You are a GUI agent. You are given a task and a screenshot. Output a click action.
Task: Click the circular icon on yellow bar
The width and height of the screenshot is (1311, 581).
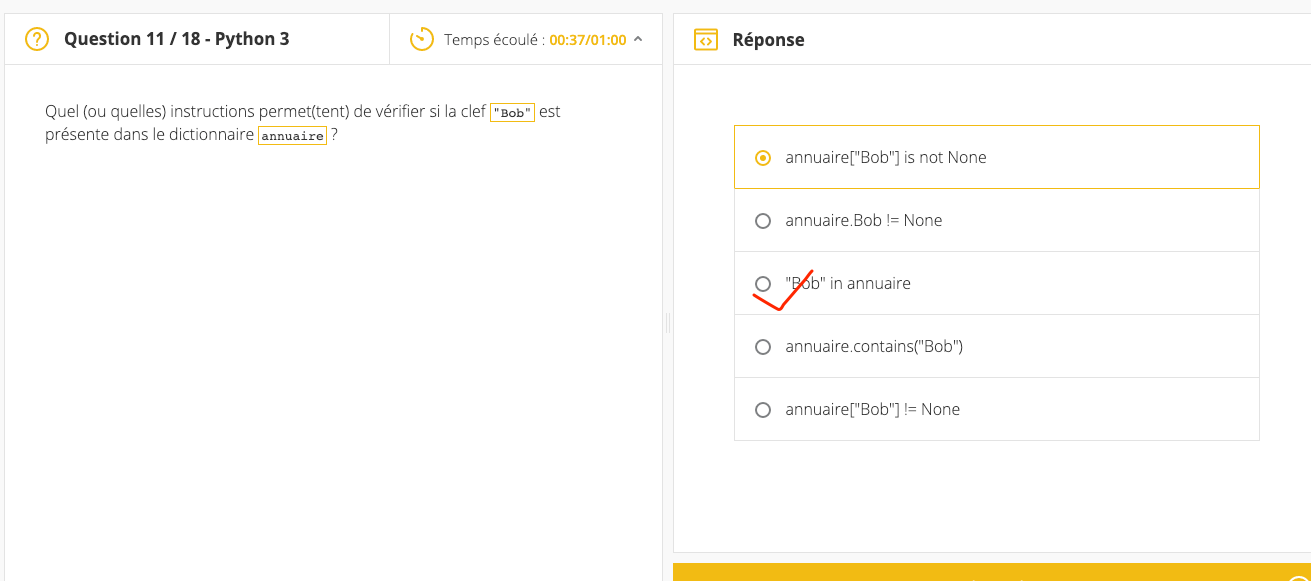coord(1301,577)
